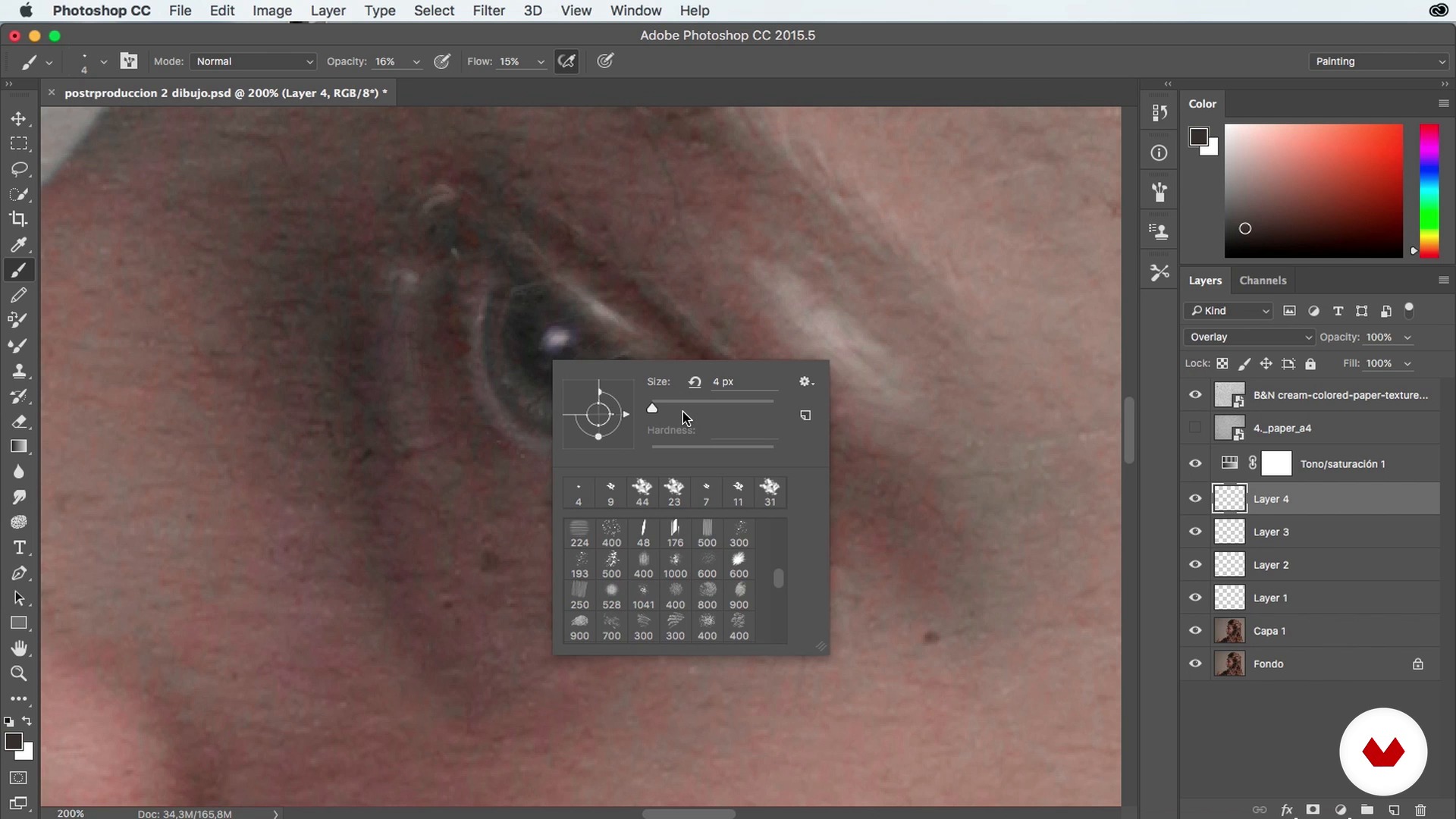Open the Select menu
Viewport: 1456px width, 819px height.
click(x=434, y=11)
